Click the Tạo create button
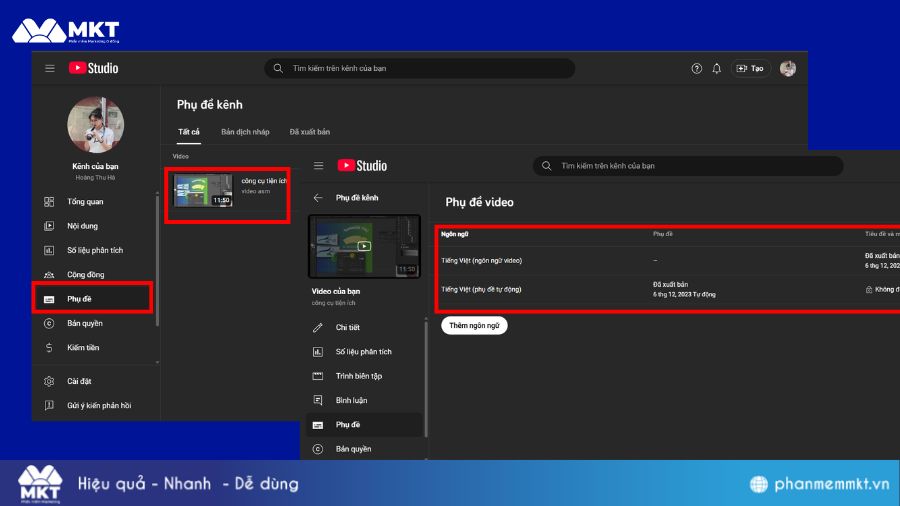Screen dimensions: 900x506 (750, 68)
